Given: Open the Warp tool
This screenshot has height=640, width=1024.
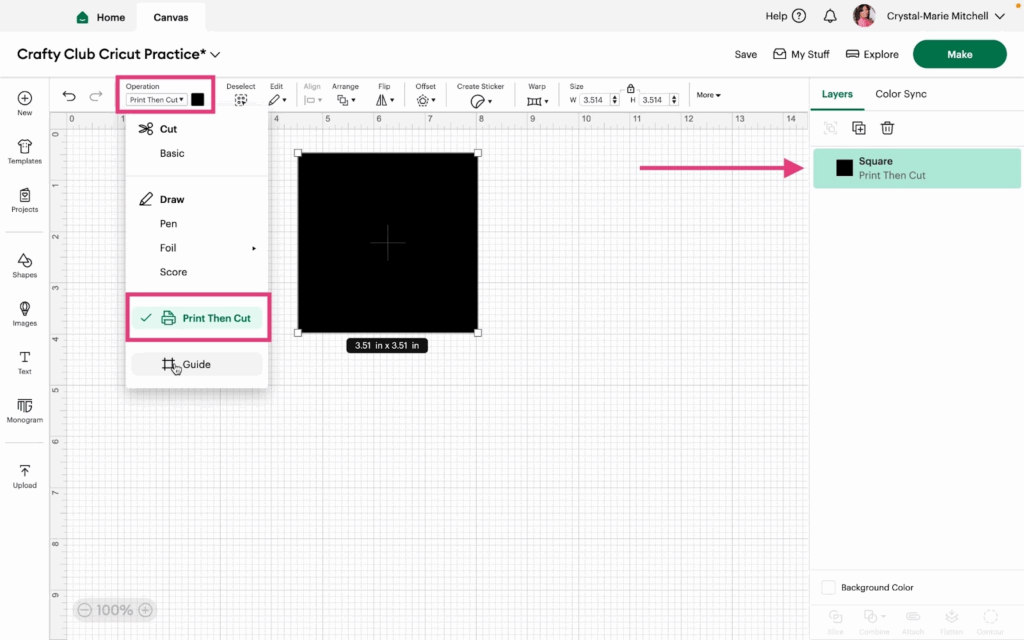Looking at the screenshot, I should [x=537, y=101].
